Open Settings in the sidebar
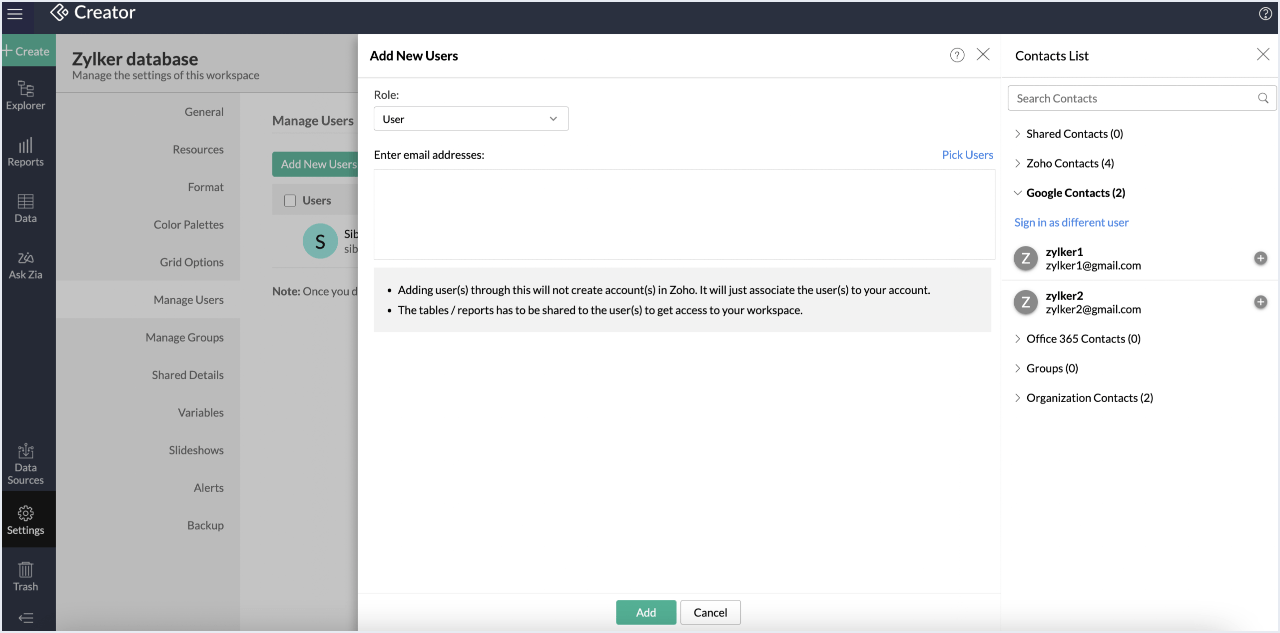 pyautogui.click(x=26, y=520)
